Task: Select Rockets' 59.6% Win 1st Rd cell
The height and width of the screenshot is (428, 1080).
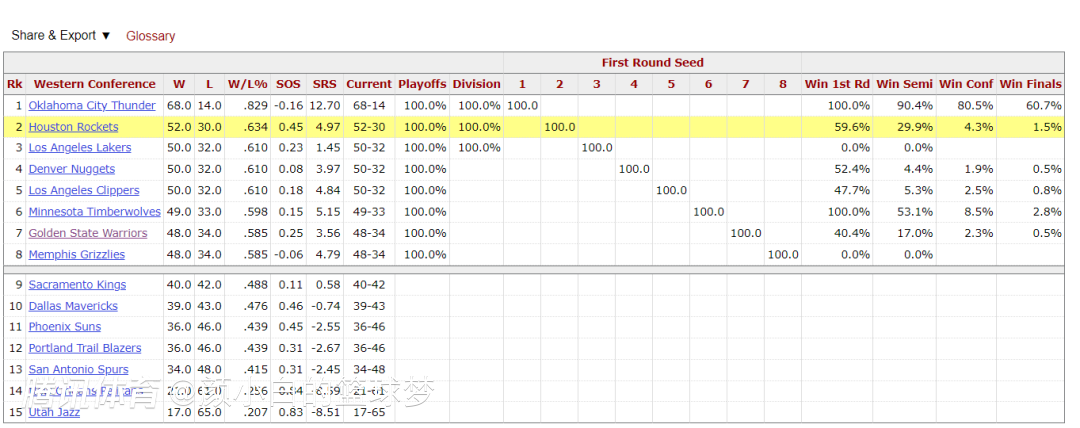Action: click(837, 127)
